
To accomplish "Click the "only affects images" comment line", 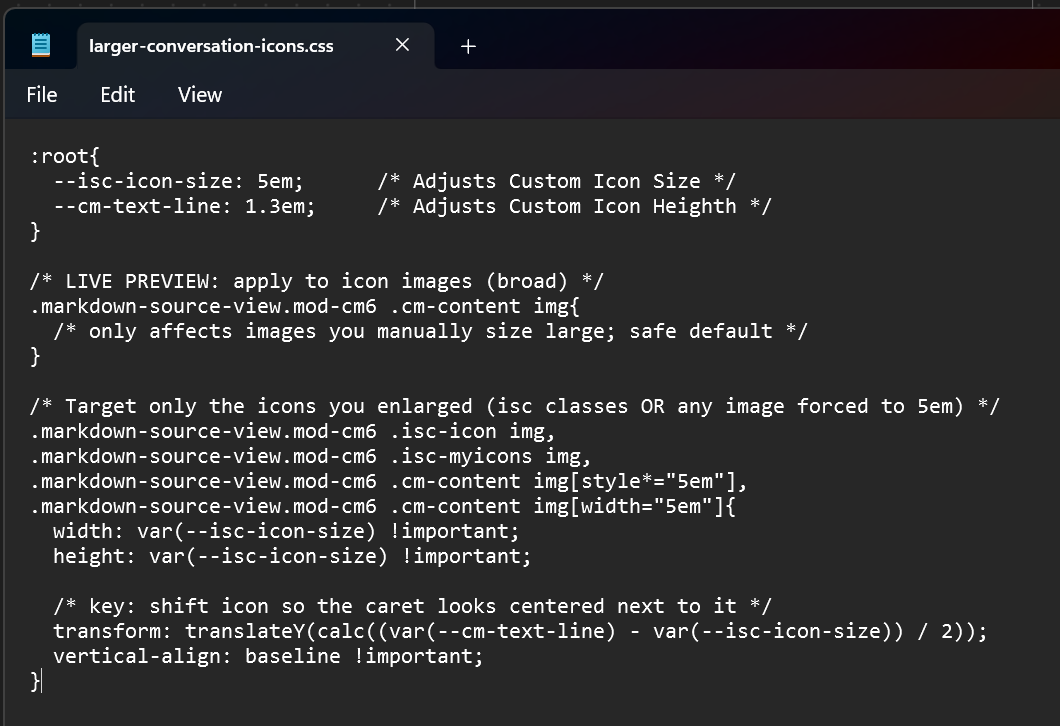I will (x=430, y=331).
